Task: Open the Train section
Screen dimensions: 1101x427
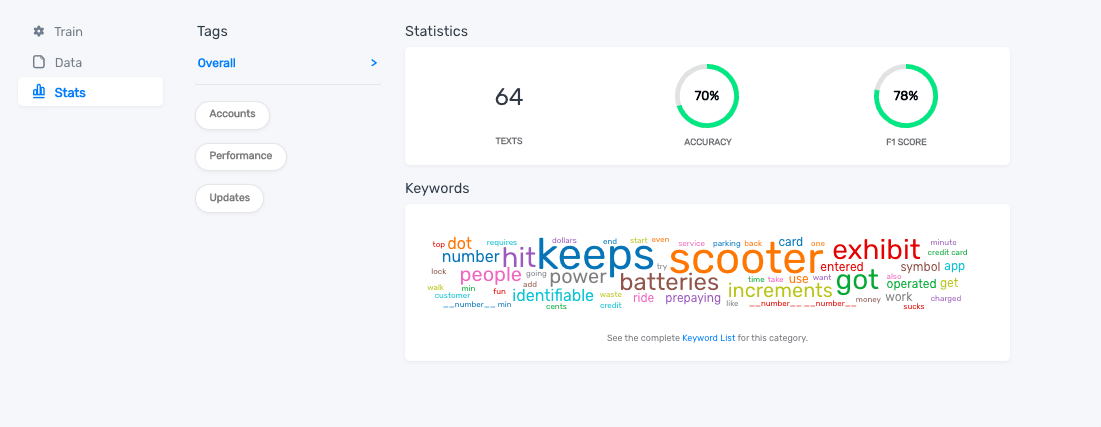Action: [x=68, y=32]
